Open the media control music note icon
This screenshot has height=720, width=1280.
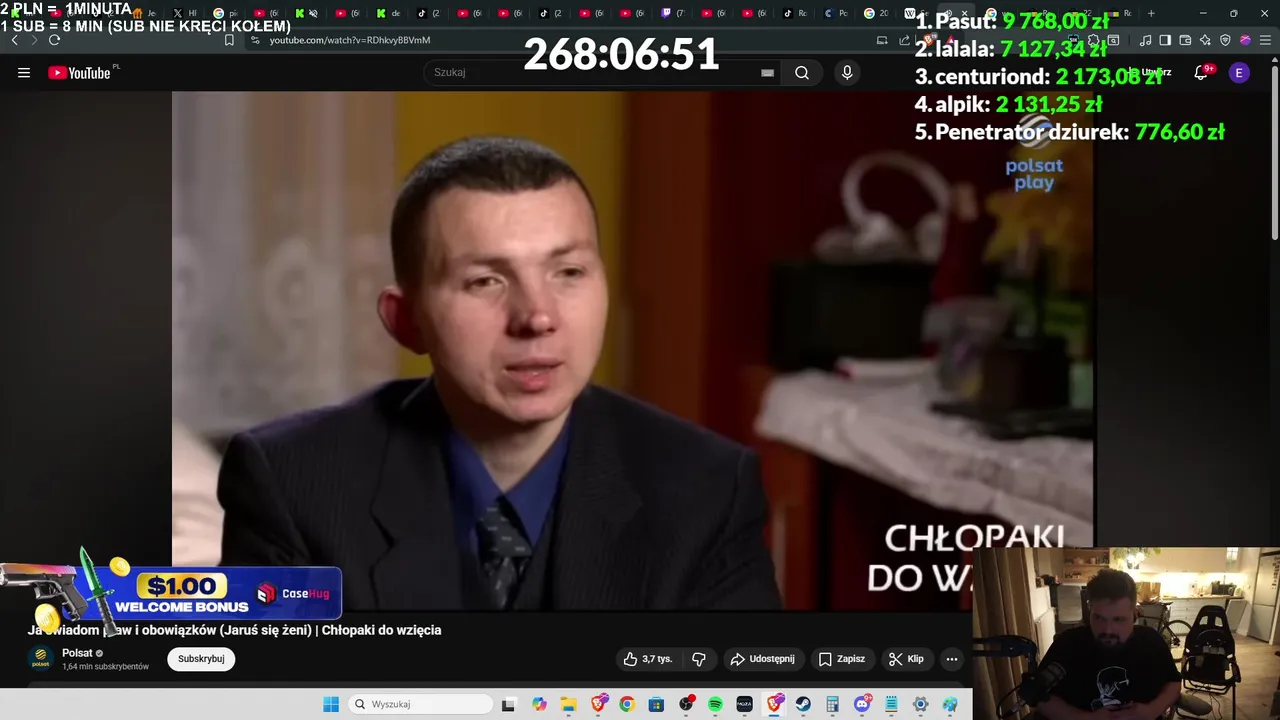[1146, 40]
